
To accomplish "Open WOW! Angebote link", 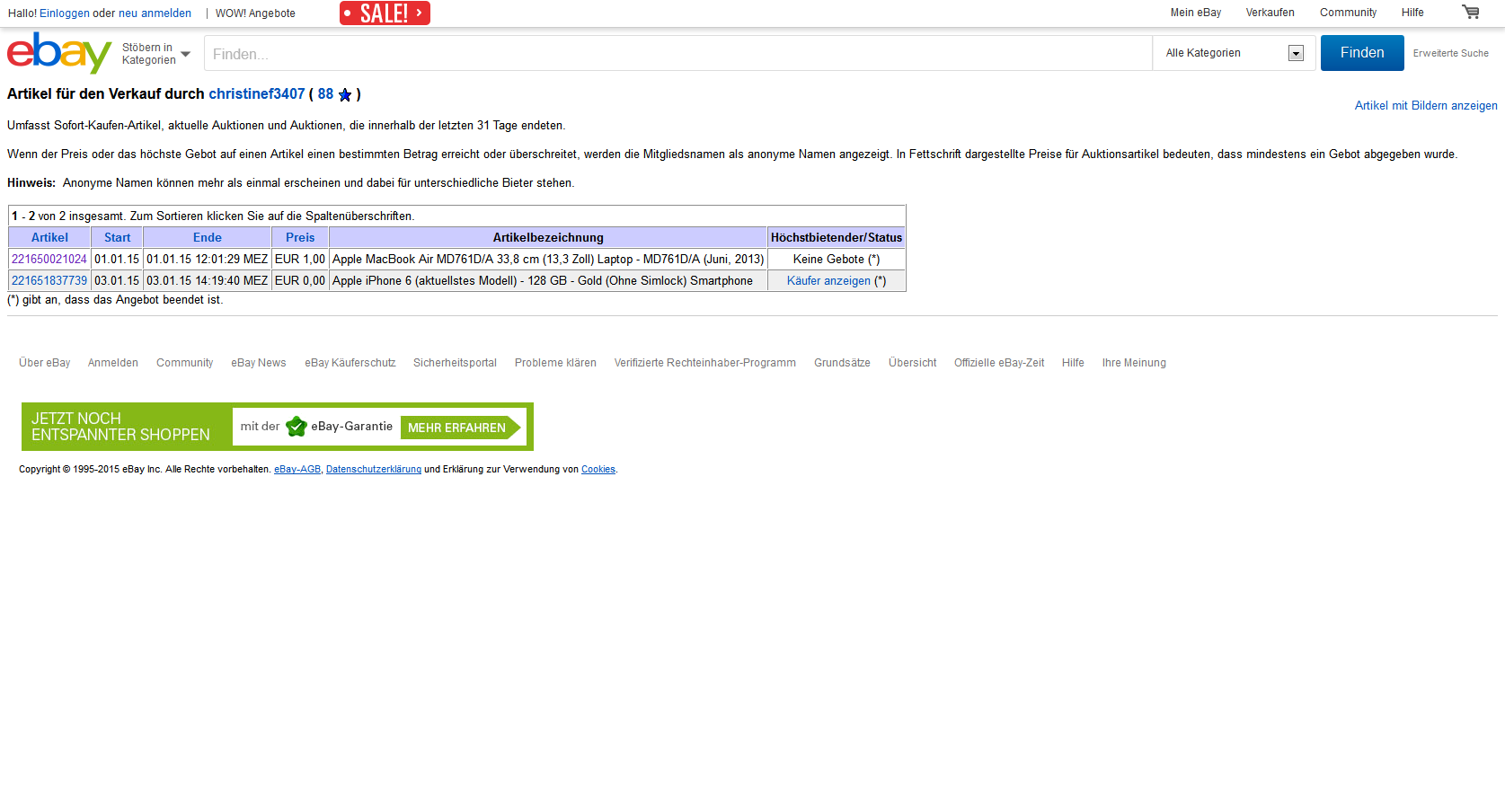I will (x=255, y=13).
